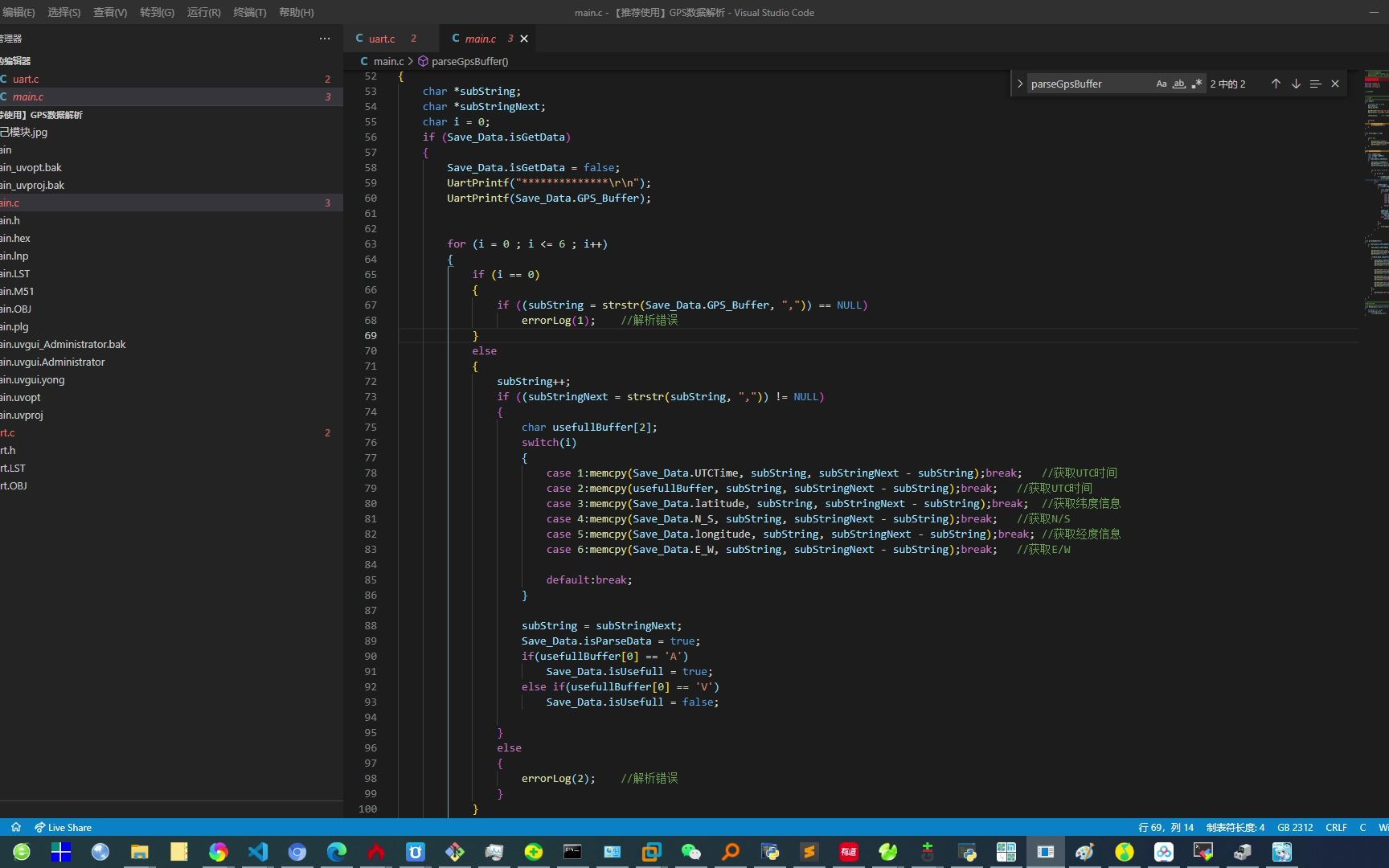
Task: Go to previous search match arrow
Action: point(1276,84)
